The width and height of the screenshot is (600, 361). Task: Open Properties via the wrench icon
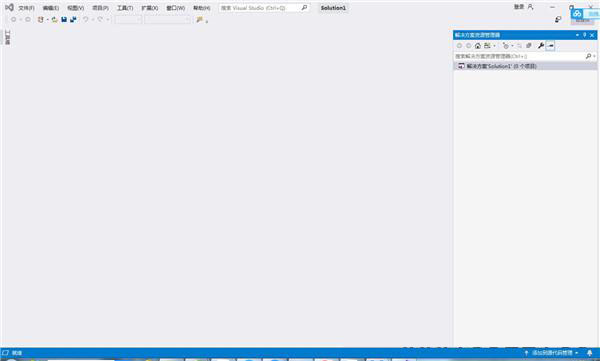541,46
